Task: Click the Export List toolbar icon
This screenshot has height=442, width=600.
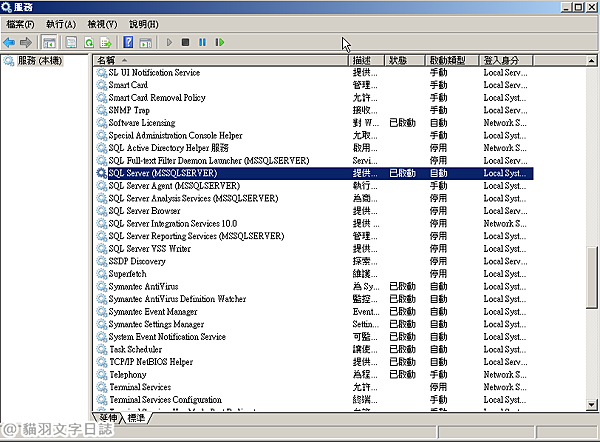Action: 105,42
